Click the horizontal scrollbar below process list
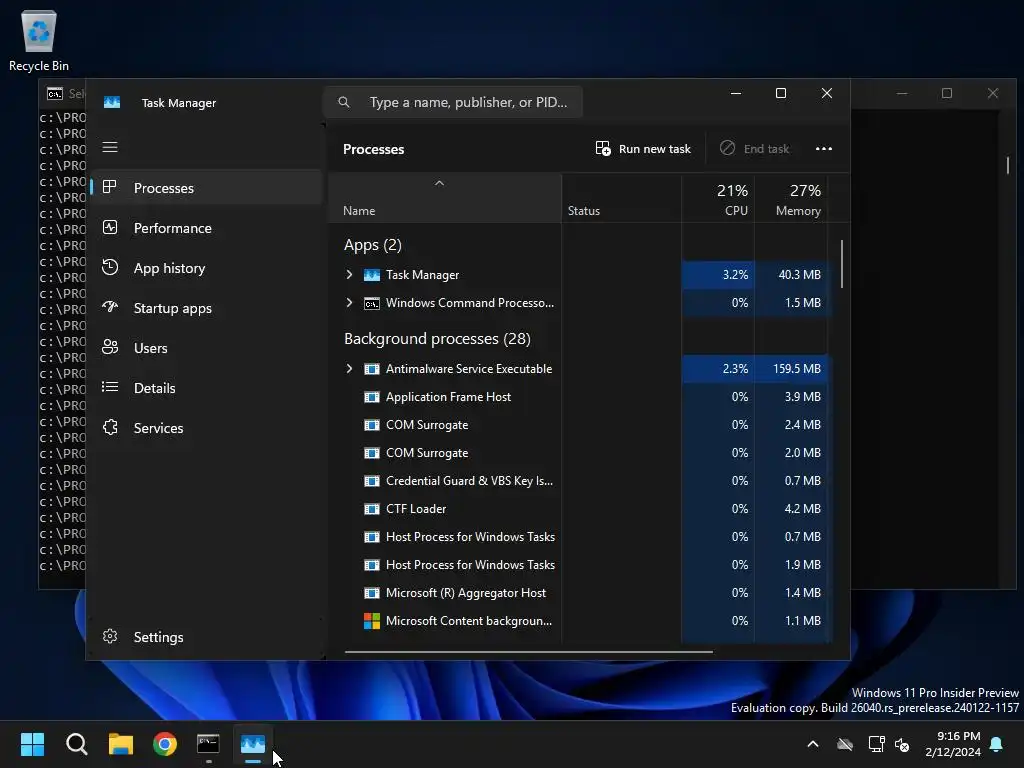The image size is (1024, 768). coord(528,651)
